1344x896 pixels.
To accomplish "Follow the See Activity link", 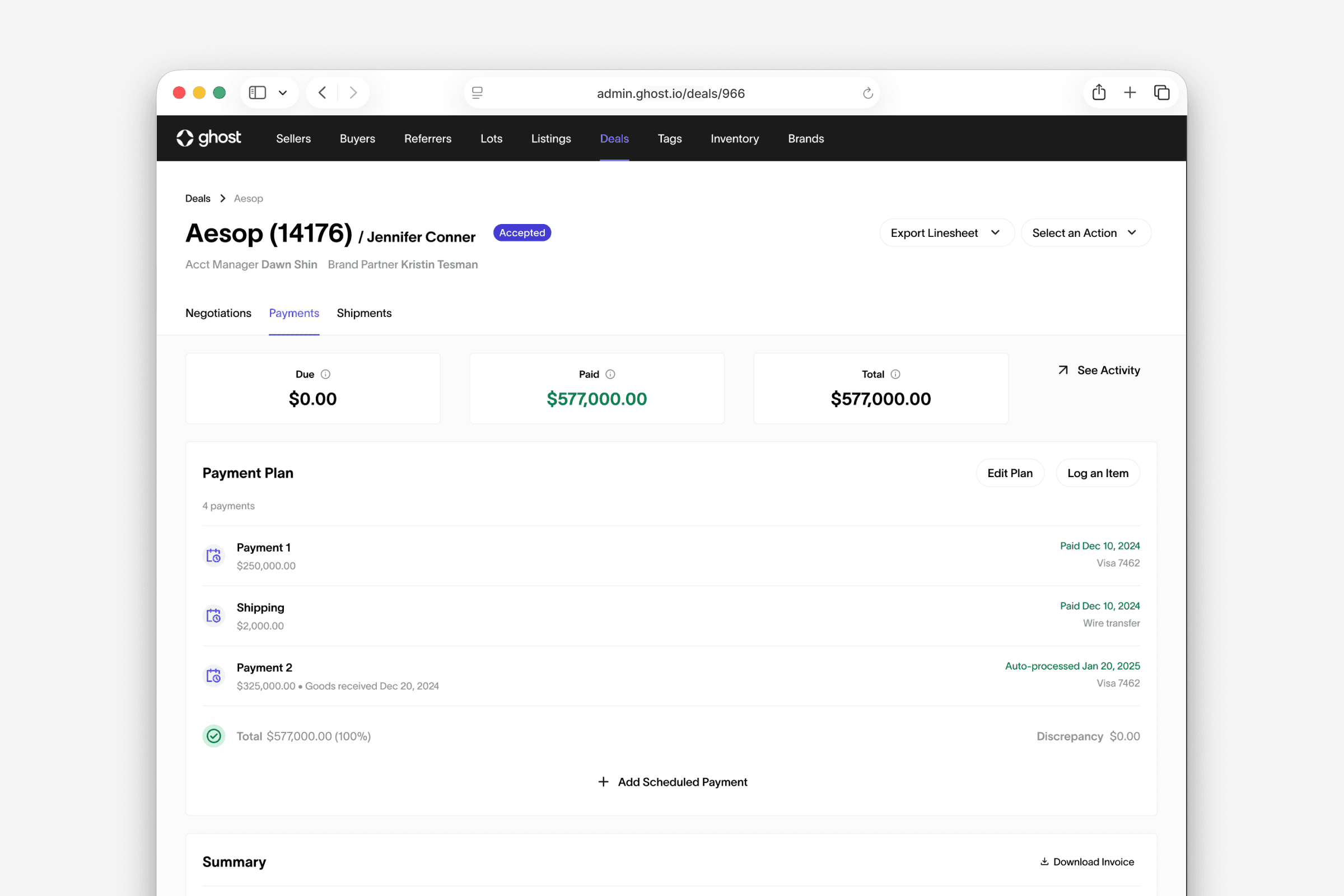I will pos(1098,370).
